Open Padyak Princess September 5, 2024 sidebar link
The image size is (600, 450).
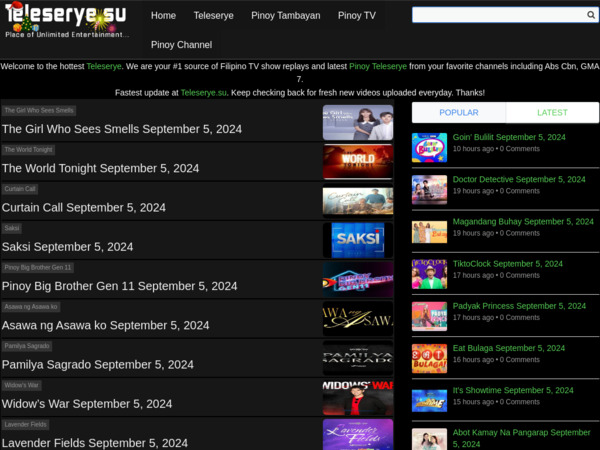coord(519,306)
